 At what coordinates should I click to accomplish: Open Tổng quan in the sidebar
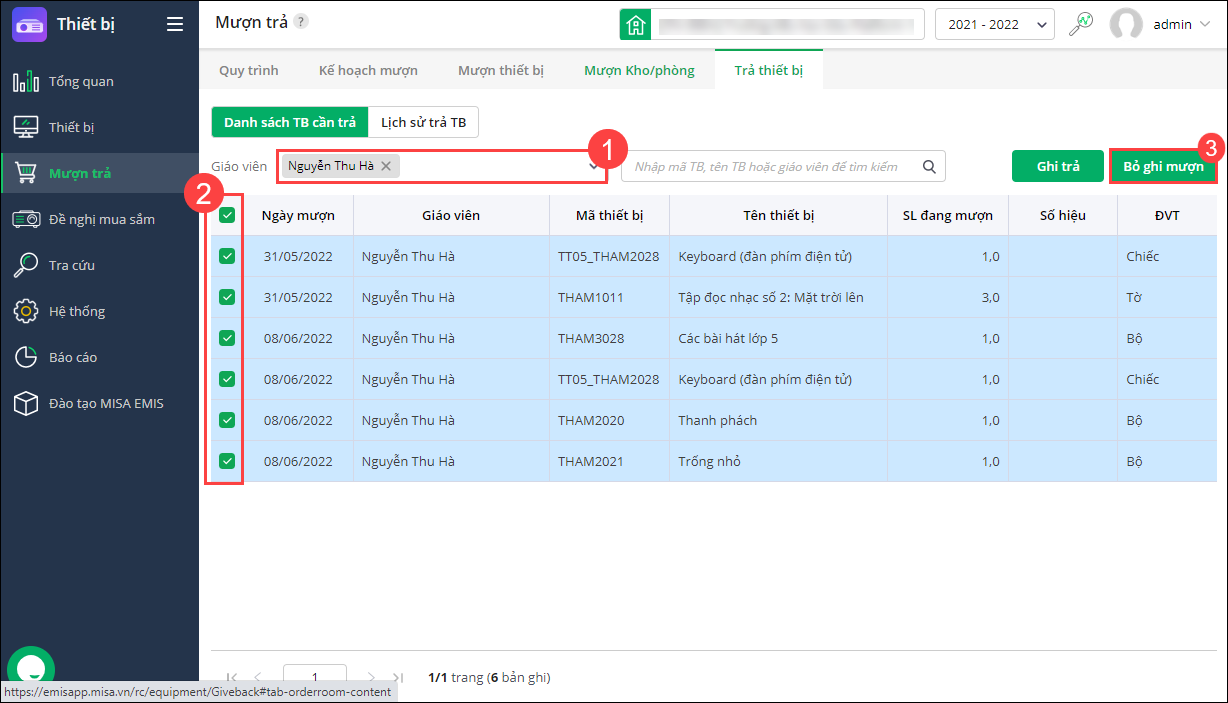click(81, 81)
